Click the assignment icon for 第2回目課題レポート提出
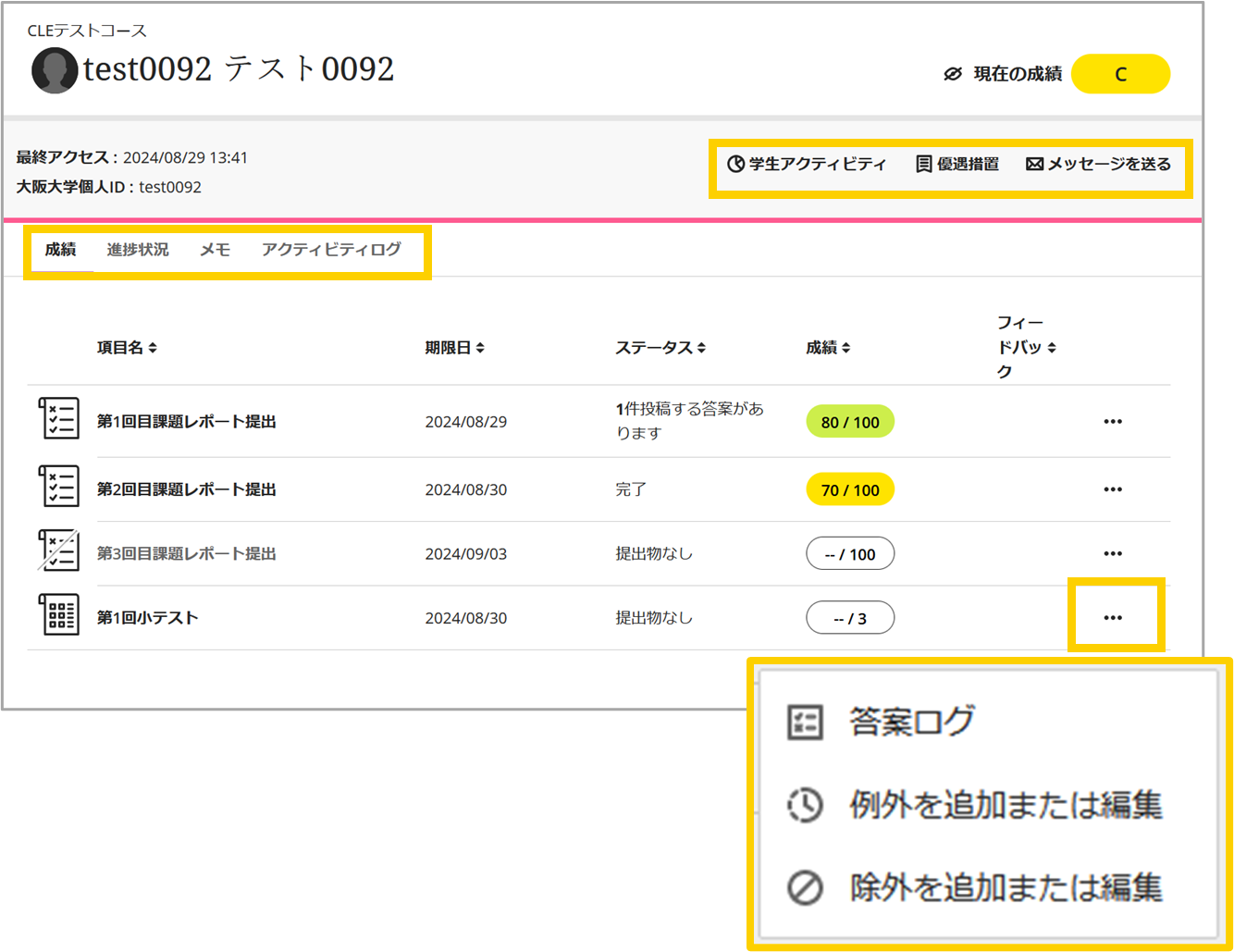The width and height of the screenshot is (1234, 952). pyautogui.click(x=59, y=486)
